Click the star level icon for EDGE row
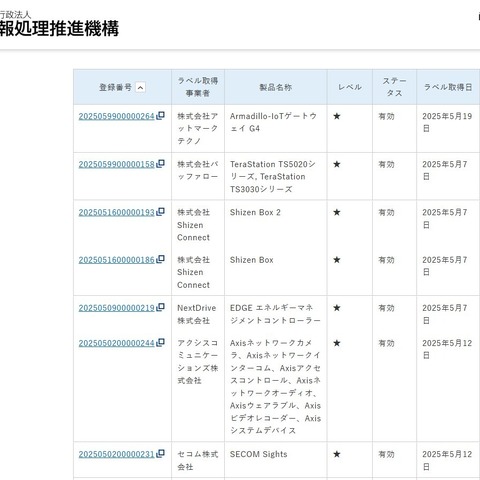 (337, 308)
